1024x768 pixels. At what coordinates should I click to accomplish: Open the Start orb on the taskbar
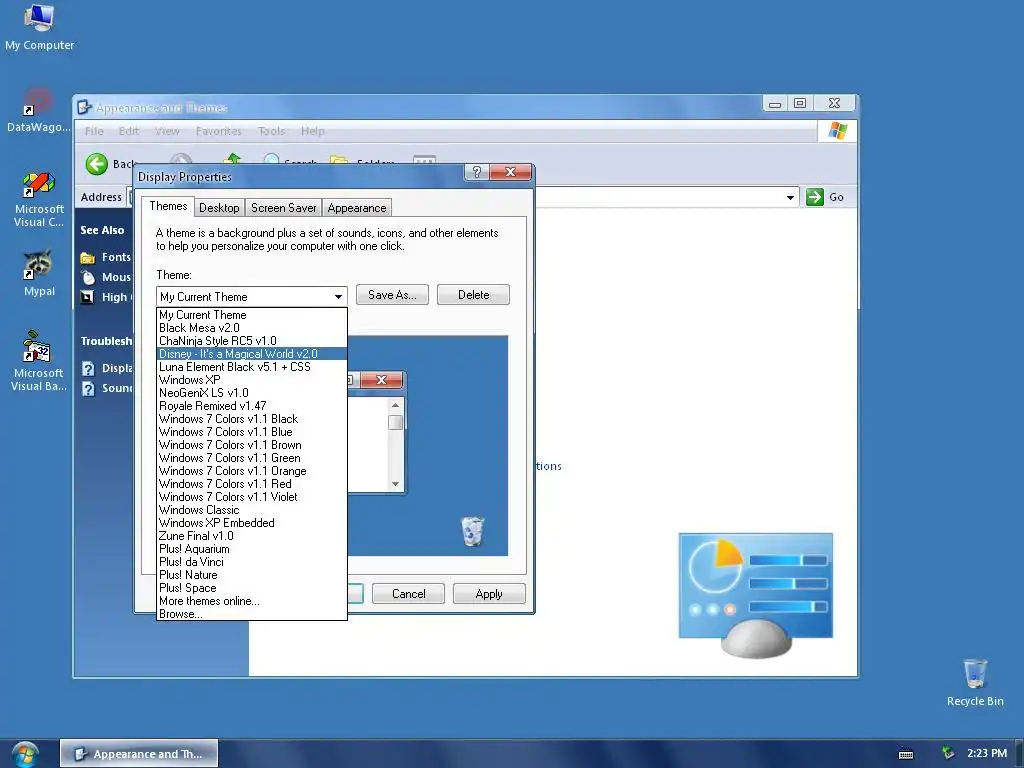tap(25, 754)
